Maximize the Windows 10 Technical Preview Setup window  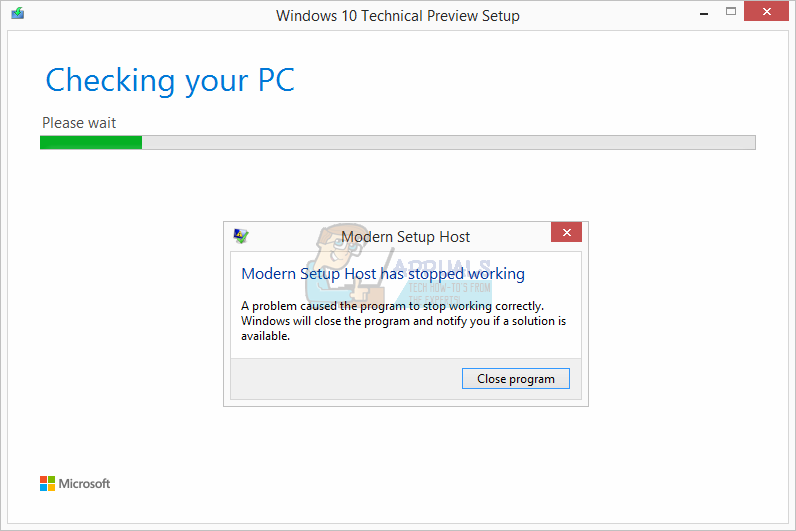[731, 12]
